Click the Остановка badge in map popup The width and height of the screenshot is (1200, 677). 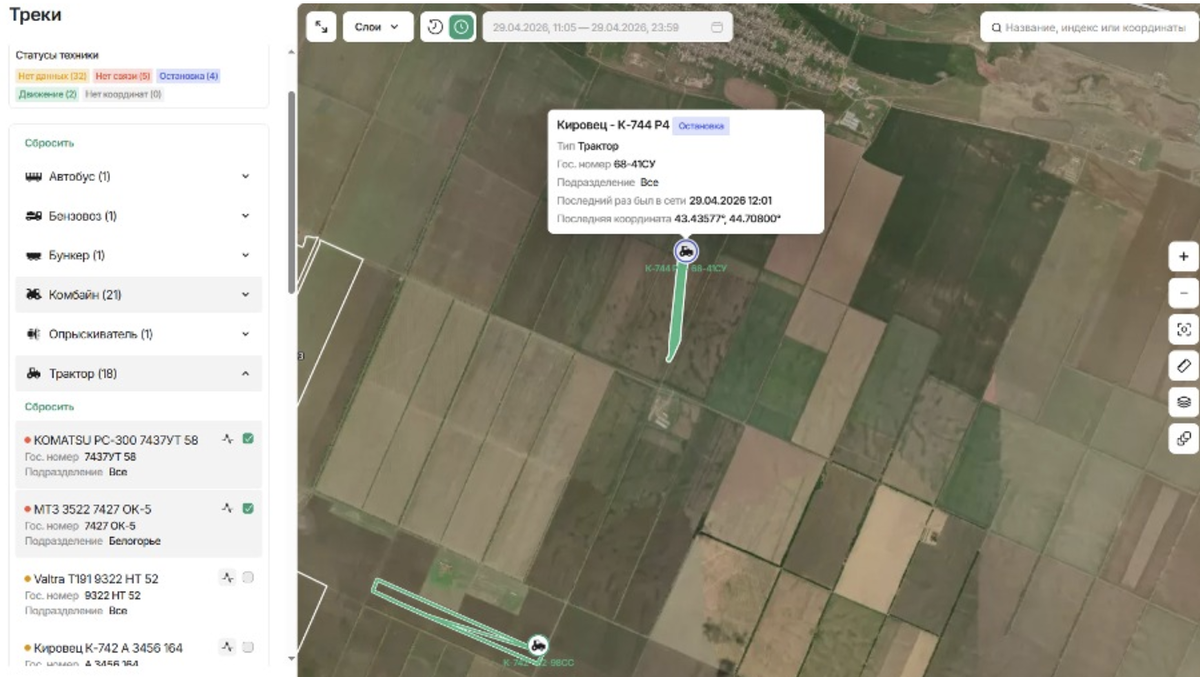pos(701,126)
